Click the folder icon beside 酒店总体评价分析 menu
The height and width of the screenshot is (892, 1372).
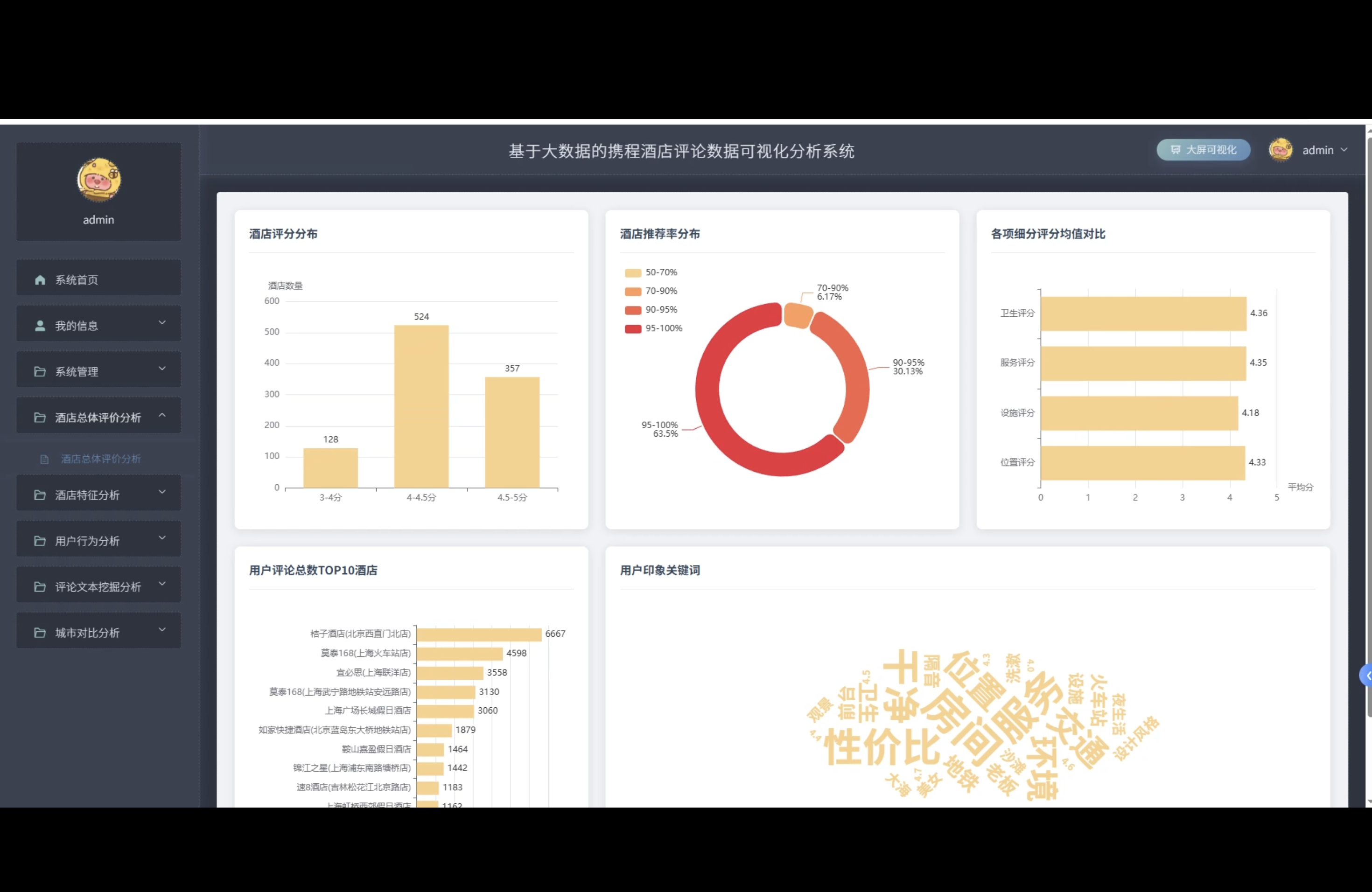click(x=40, y=417)
